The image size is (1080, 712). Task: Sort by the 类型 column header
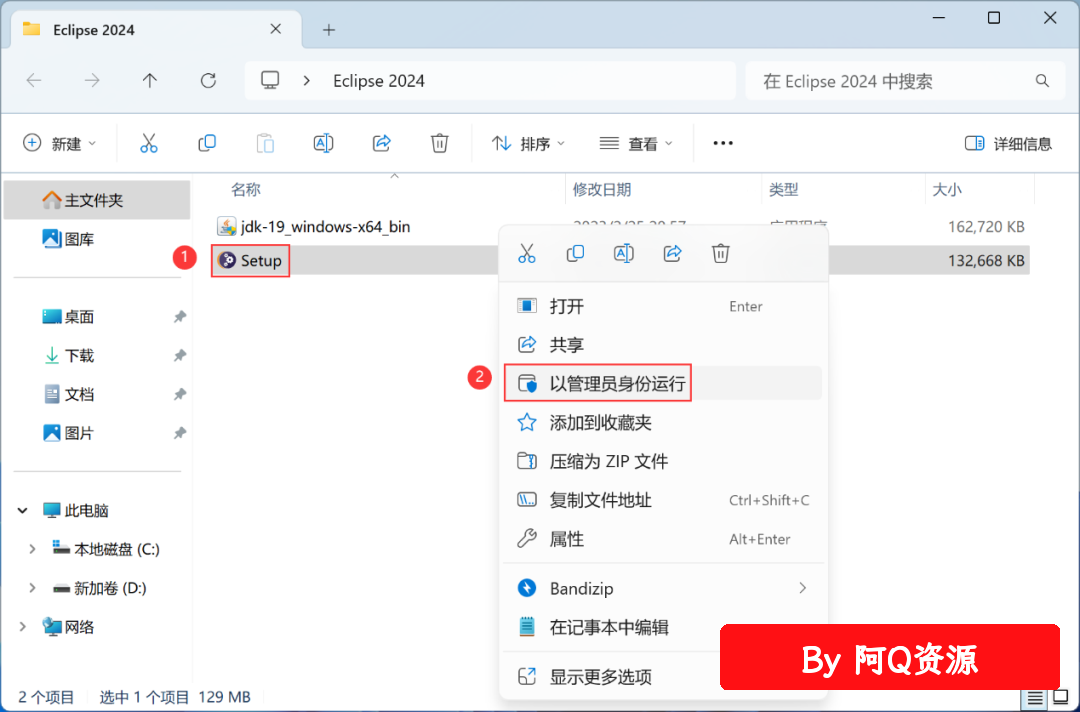(783, 189)
